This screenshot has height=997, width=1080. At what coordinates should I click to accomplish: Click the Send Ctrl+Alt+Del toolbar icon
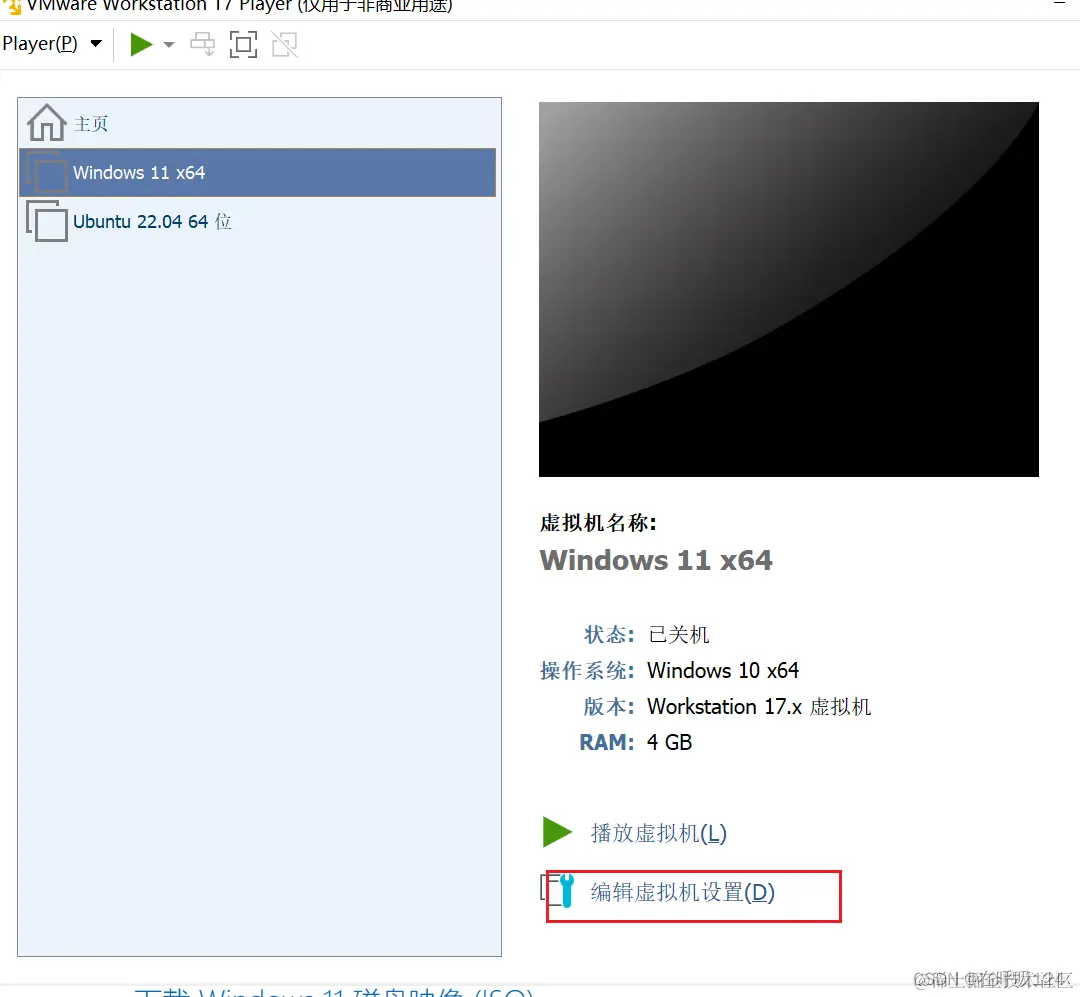click(x=202, y=44)
